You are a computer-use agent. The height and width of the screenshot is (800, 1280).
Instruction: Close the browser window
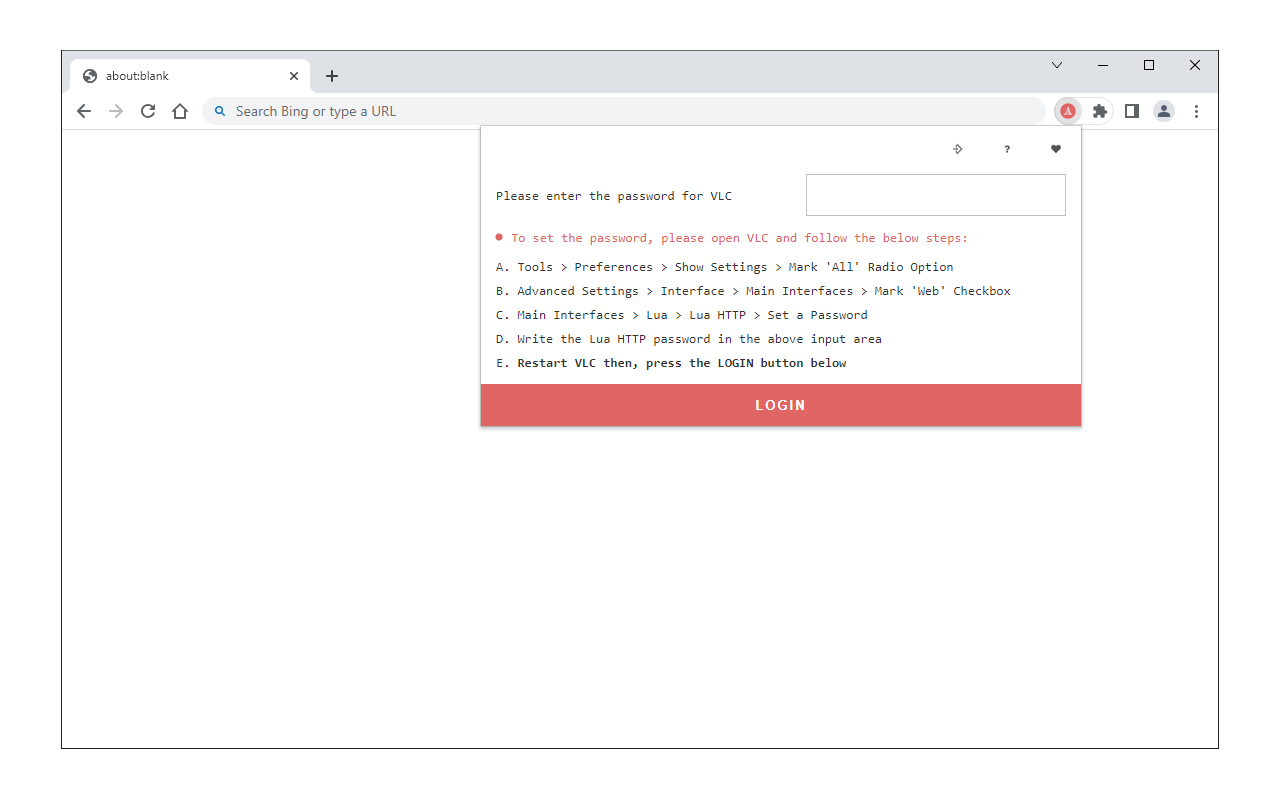coord(1195,65)
